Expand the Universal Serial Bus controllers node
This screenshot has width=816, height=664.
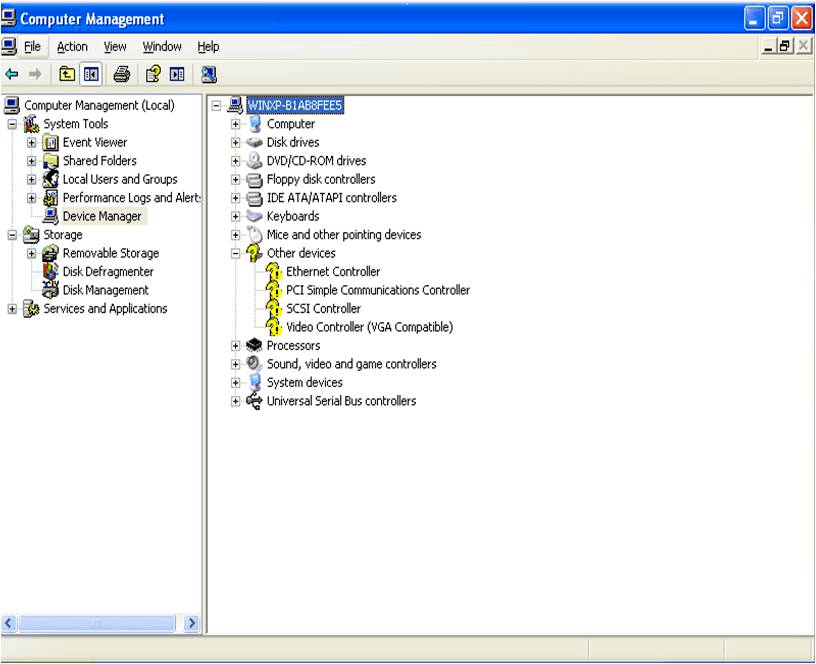point(236,402)
